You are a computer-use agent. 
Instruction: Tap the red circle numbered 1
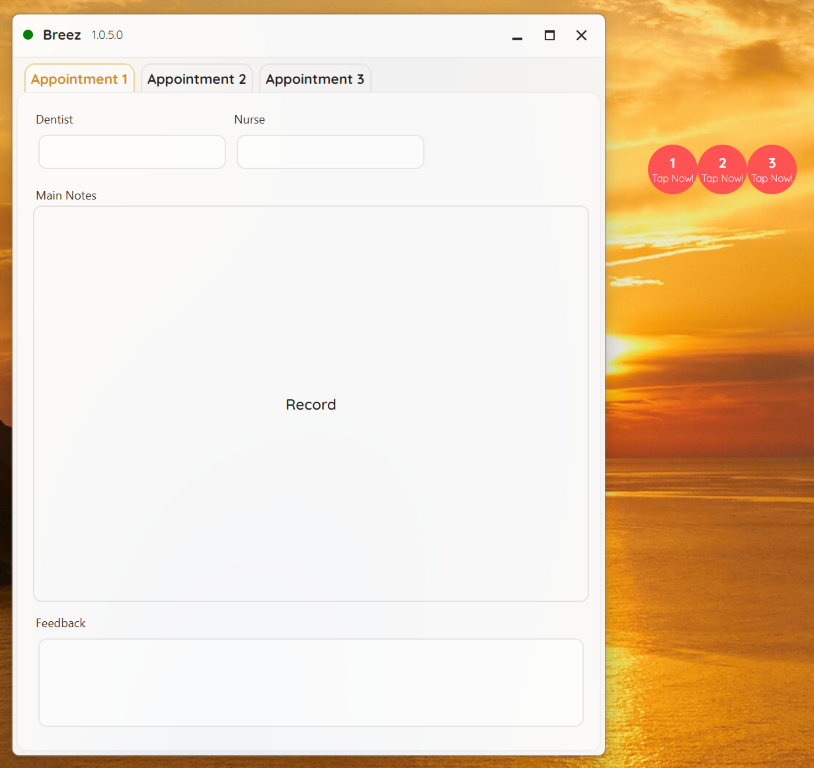(672, 169)
